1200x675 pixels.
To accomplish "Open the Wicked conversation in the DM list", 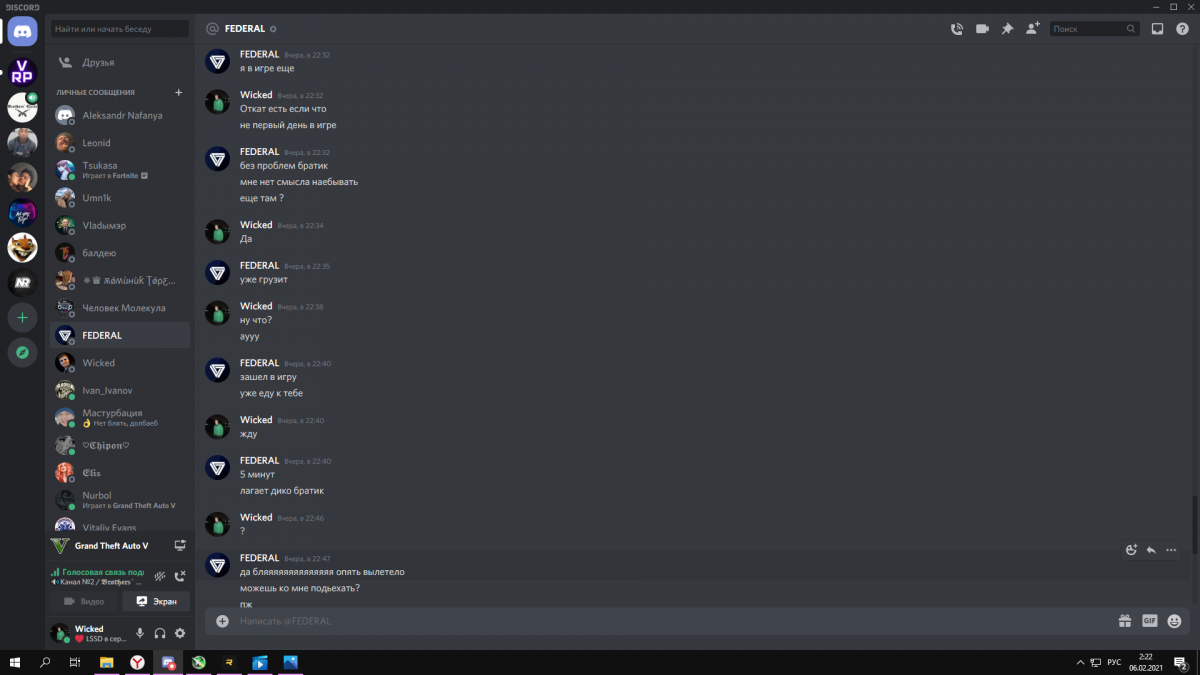I will point(120,363).
